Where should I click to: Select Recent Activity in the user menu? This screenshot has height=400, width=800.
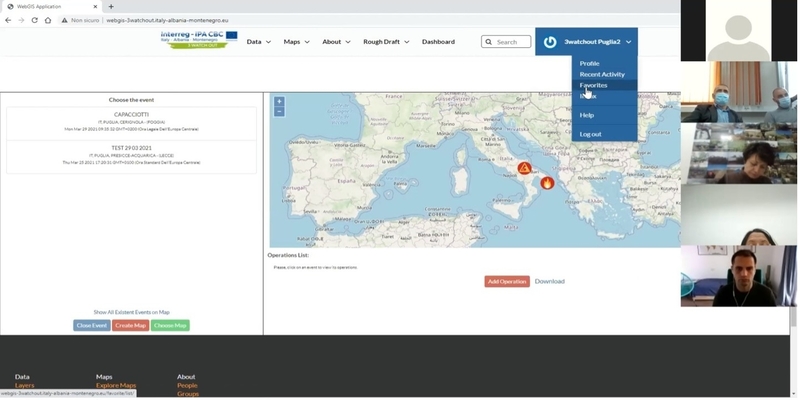pyautogui.click(x=602, y=74)
